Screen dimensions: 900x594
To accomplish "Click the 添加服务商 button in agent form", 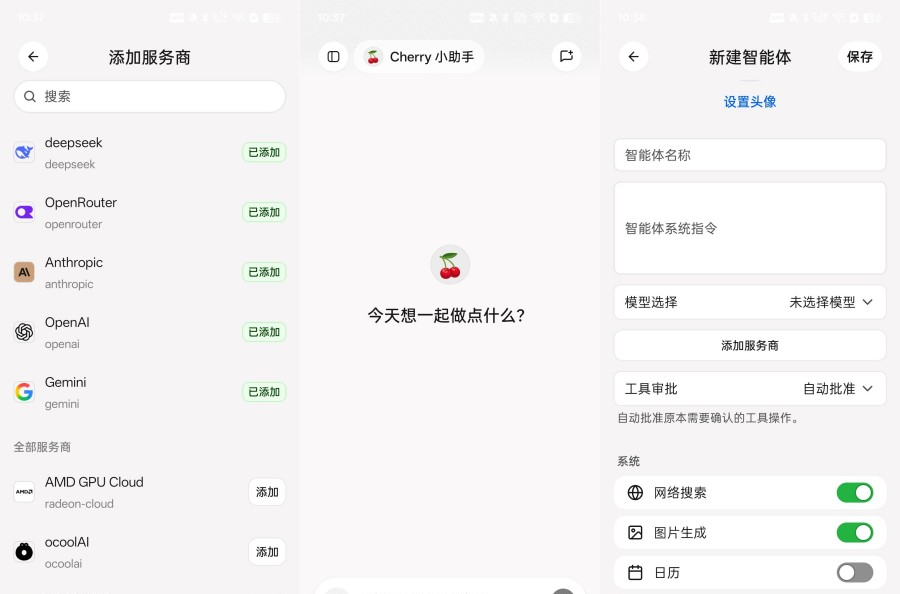I will (750, 345).
